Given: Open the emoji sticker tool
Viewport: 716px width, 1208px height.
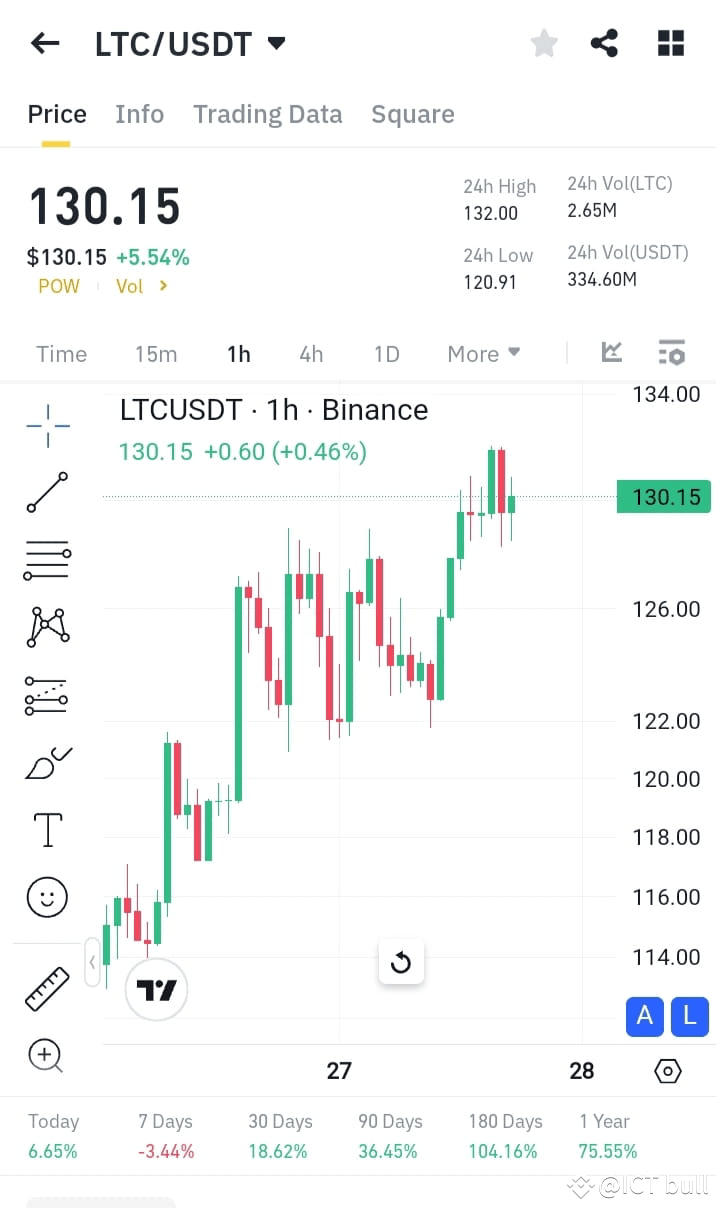Looking at the screenshot, I should pos(46,897).
